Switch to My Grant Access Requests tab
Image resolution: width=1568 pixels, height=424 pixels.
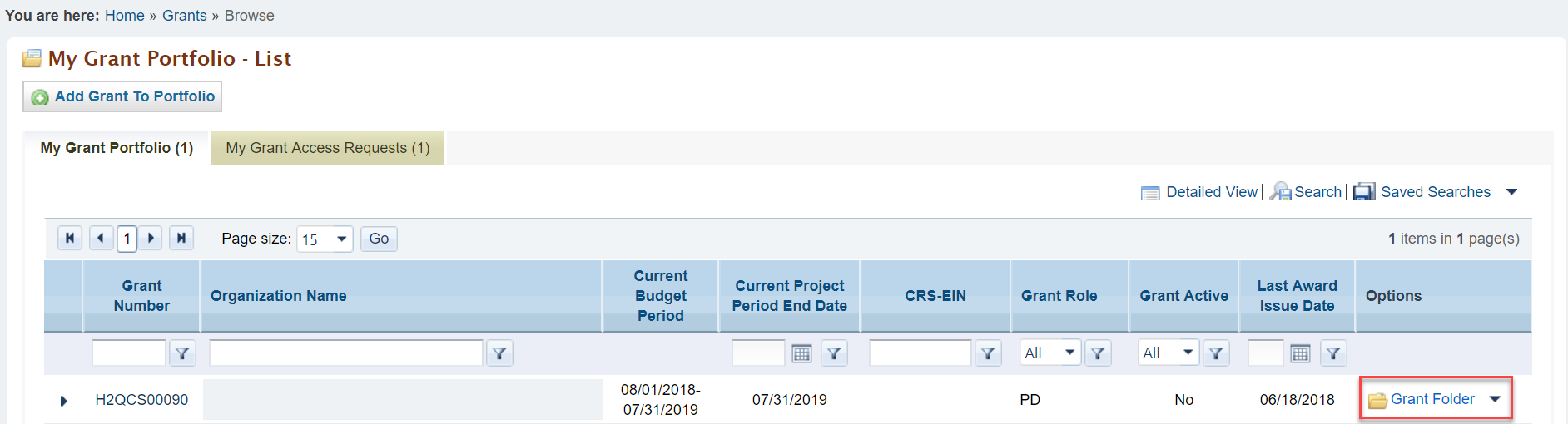(328, 148)
